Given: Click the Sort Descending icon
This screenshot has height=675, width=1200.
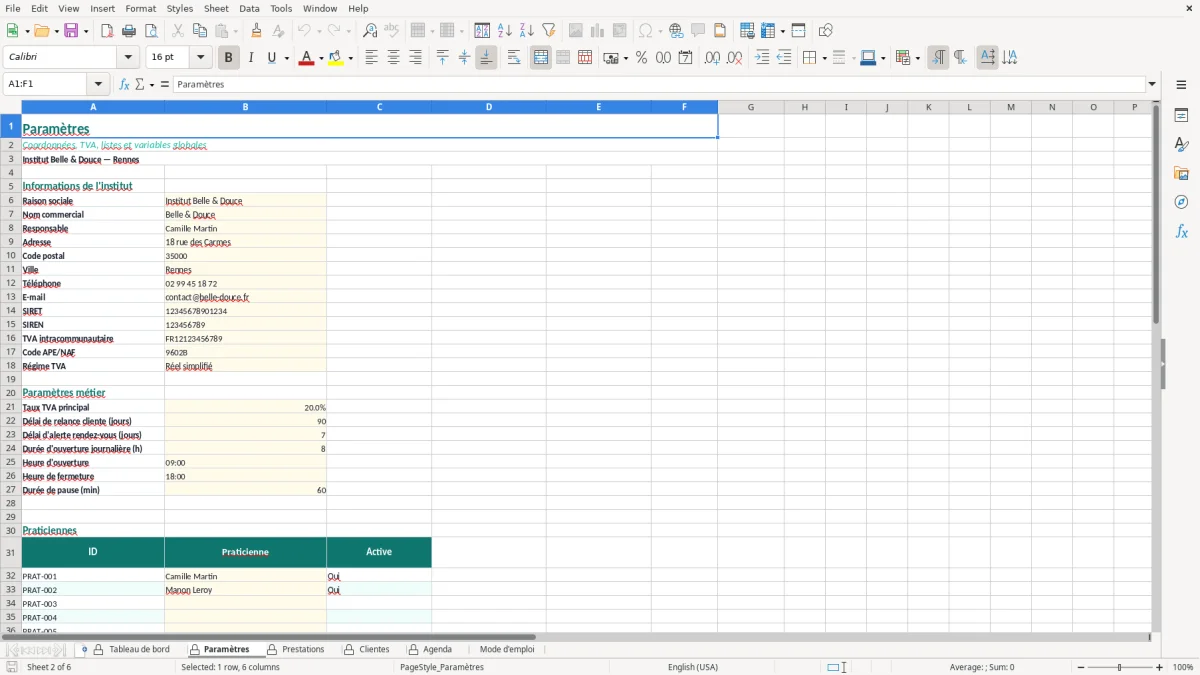Looking at the screenshot, I should [527, 31].
